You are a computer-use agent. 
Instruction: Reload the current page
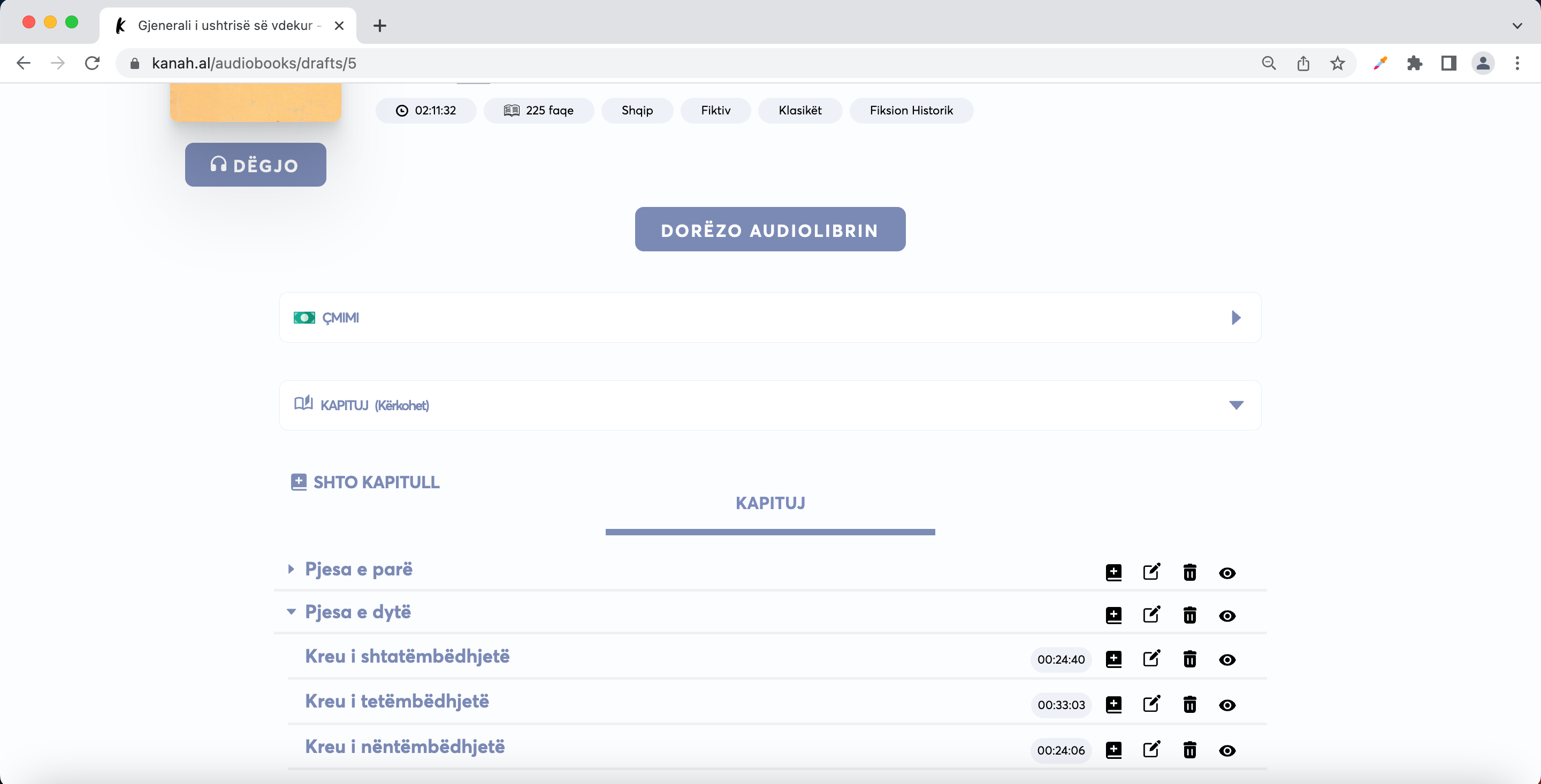pos(92,63)
